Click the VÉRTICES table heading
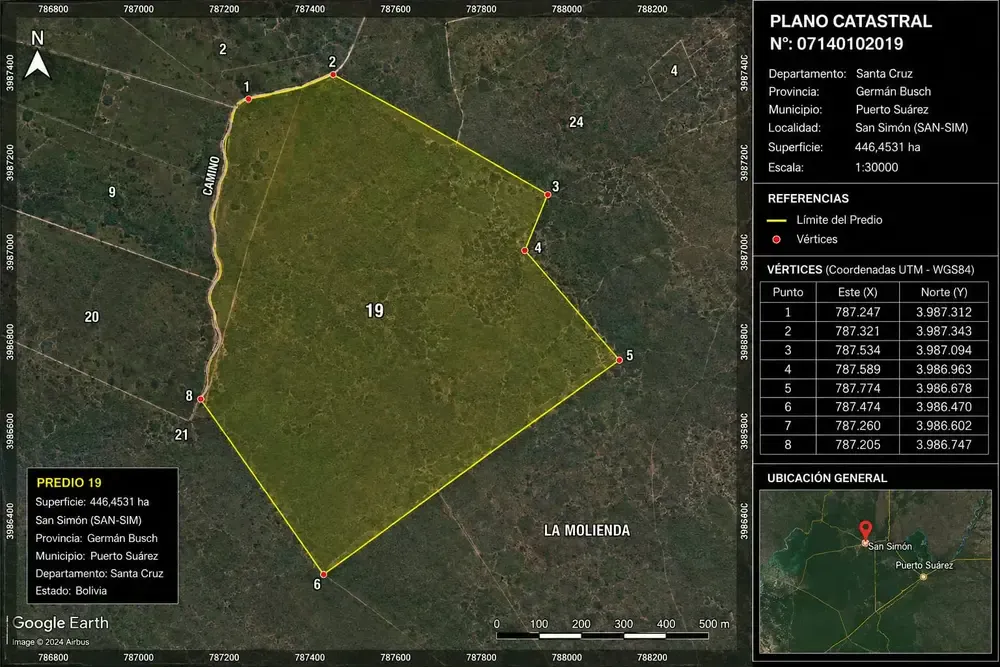Image resolution: width=1000 pixels, height=667 pixels. (794, 270)
